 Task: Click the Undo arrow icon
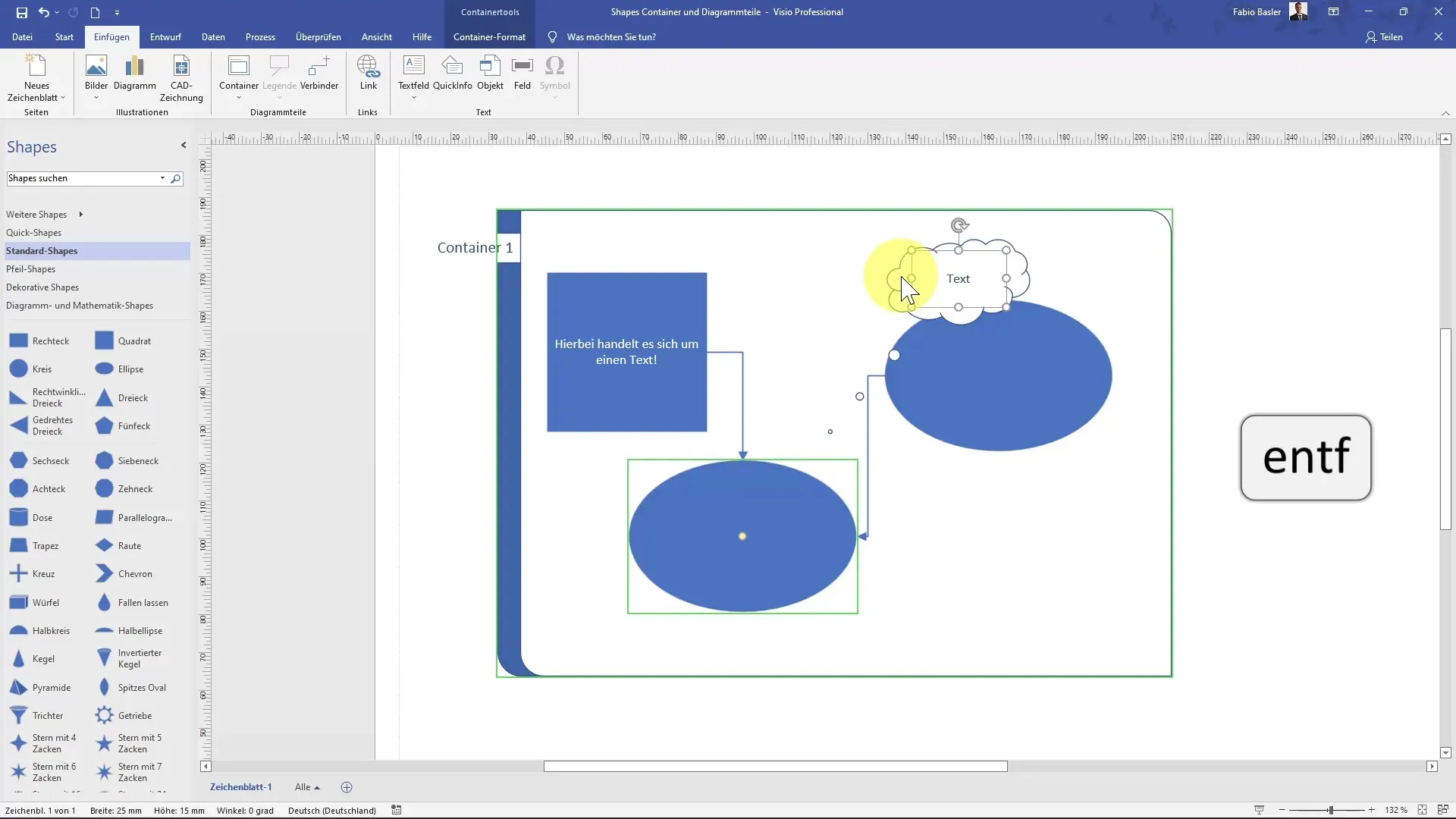44,12
